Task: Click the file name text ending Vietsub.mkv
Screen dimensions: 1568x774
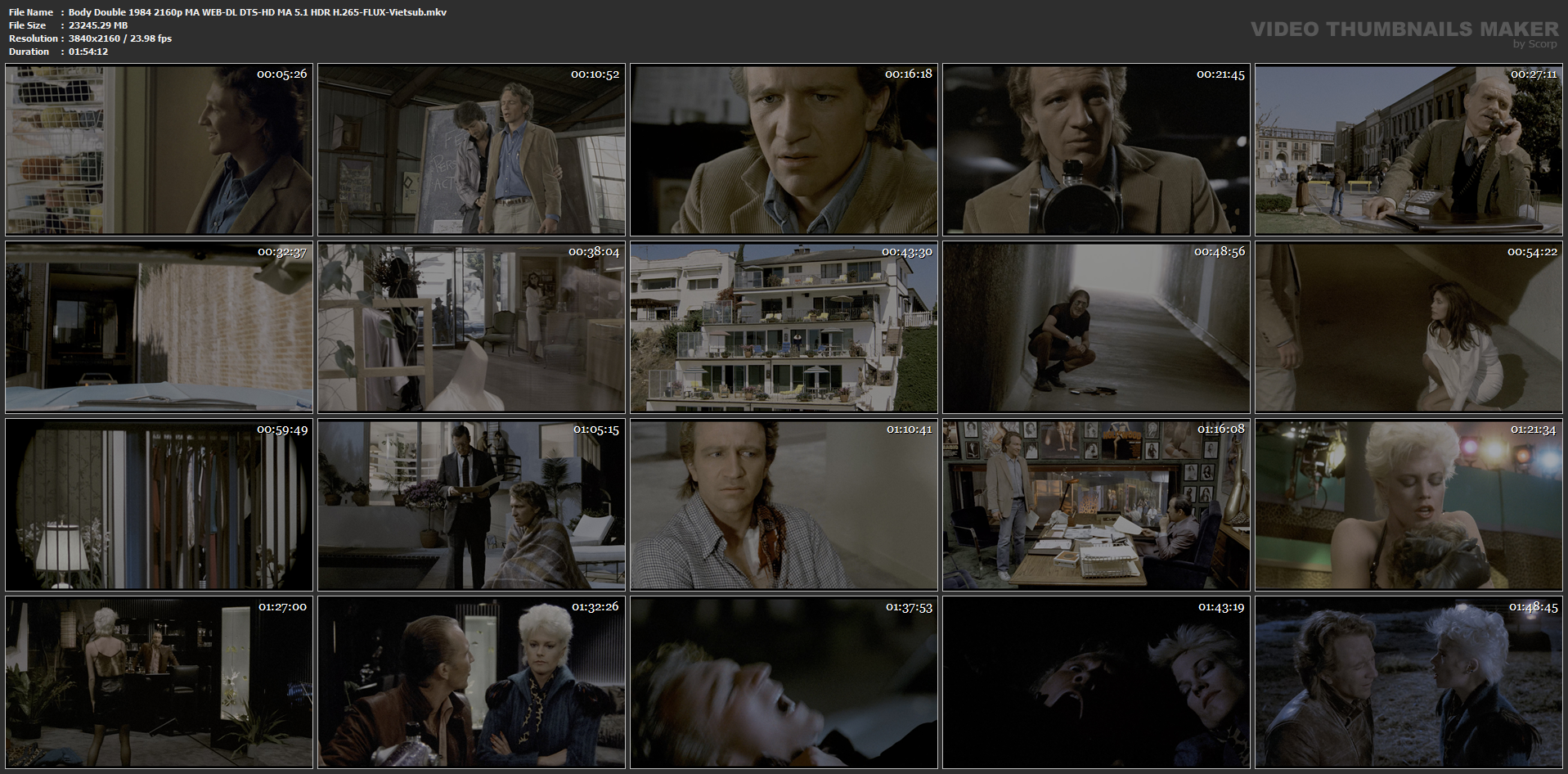Action: coord(258,12)
